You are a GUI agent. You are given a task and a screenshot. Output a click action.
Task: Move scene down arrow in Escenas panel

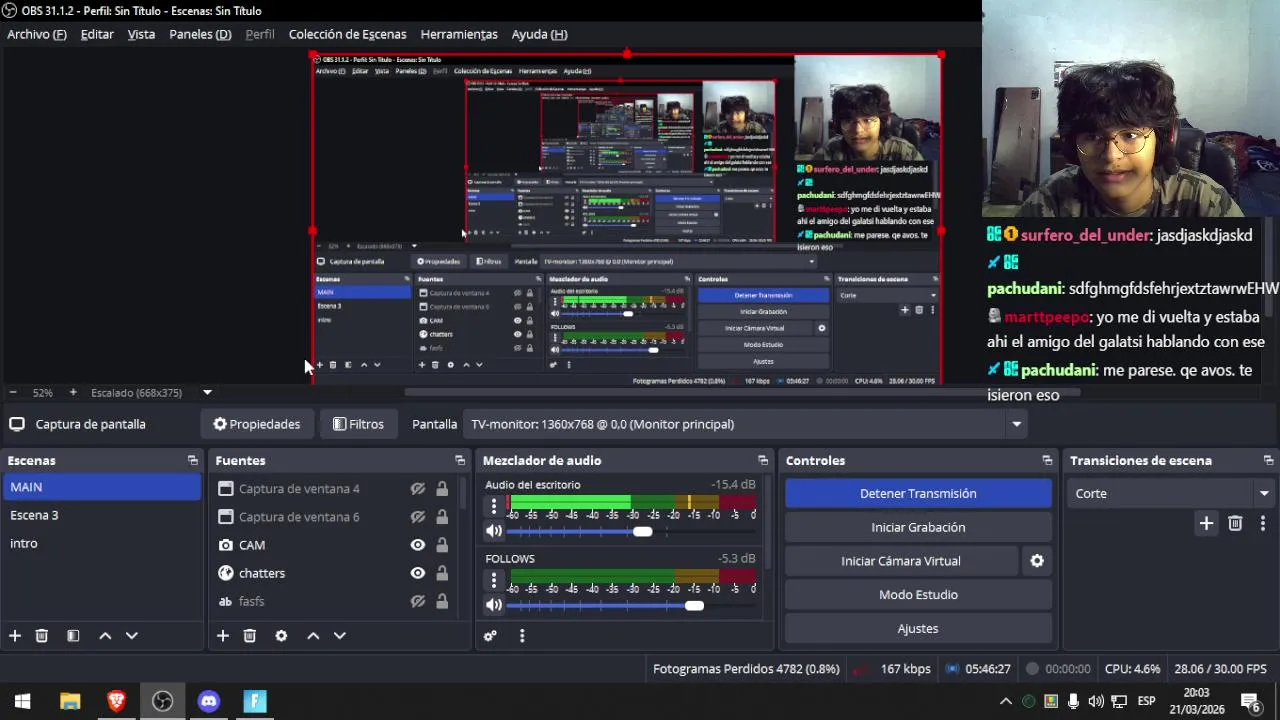131,636
